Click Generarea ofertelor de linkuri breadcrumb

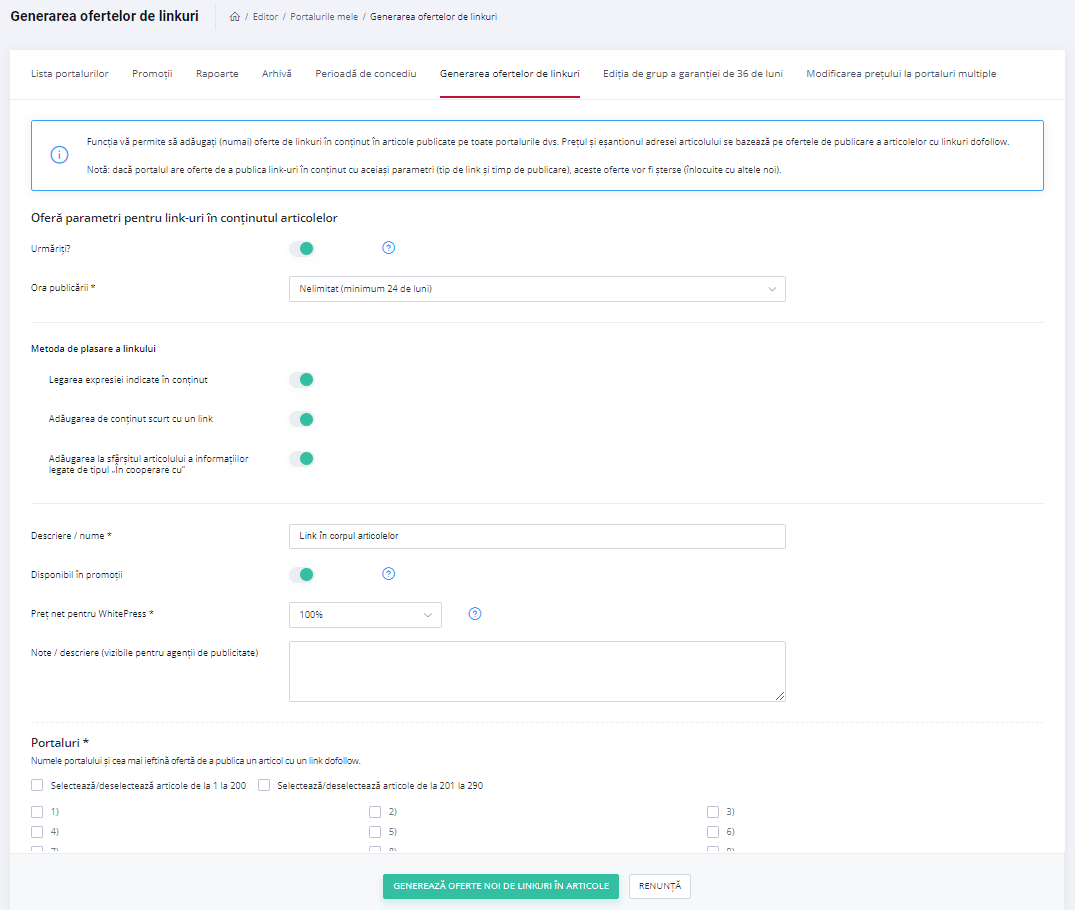coord(433,16)
